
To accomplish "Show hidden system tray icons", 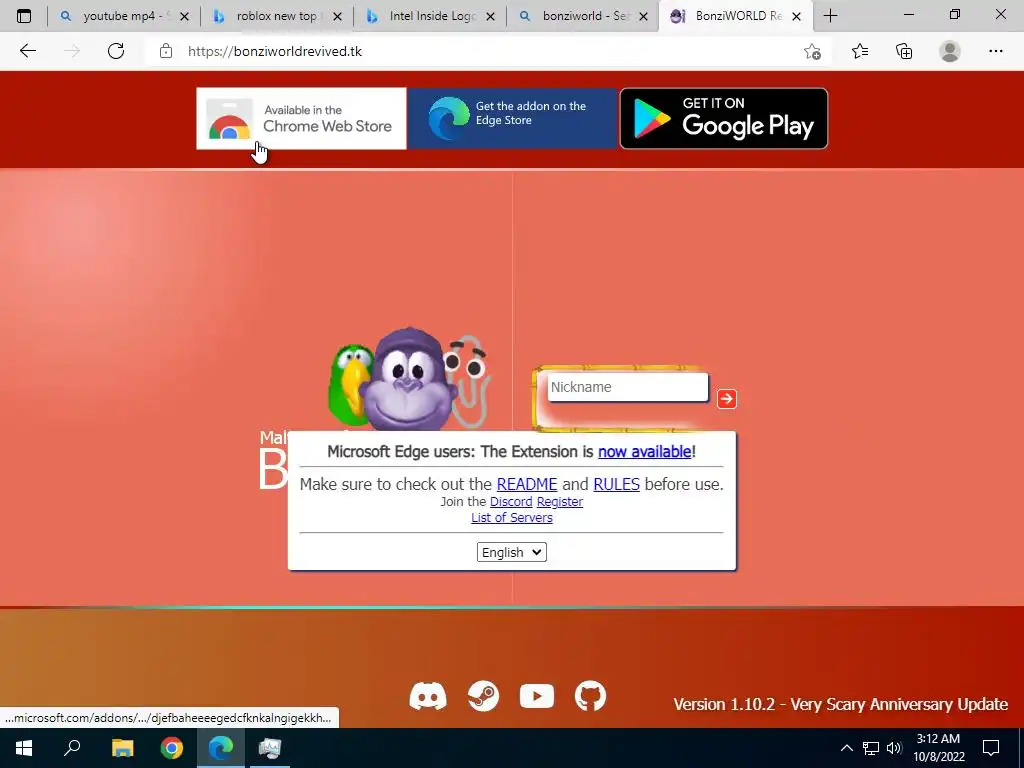I will click(846, 748).
